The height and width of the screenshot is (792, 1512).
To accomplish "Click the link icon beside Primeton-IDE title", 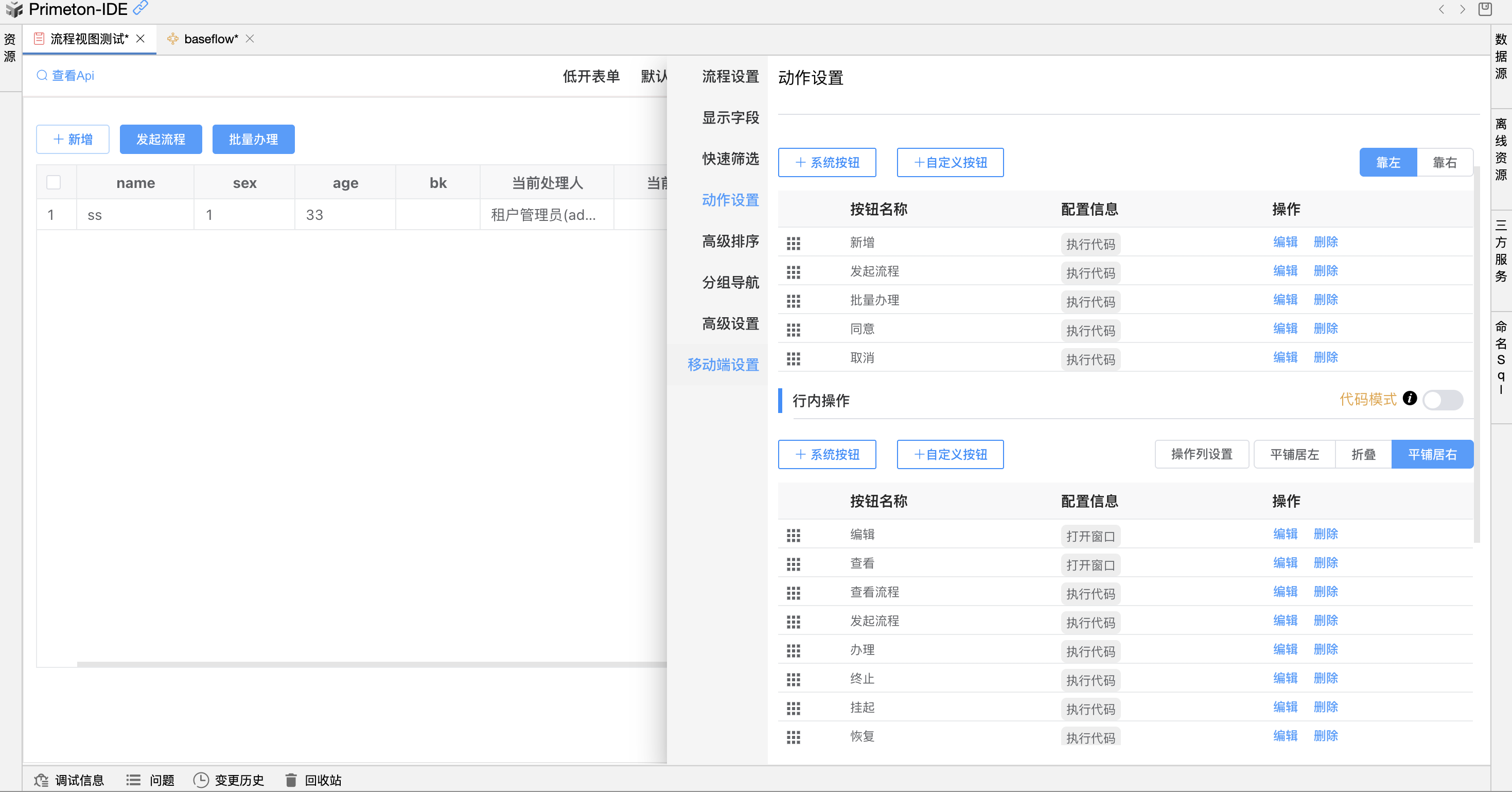I will click(x=140, y=8).
